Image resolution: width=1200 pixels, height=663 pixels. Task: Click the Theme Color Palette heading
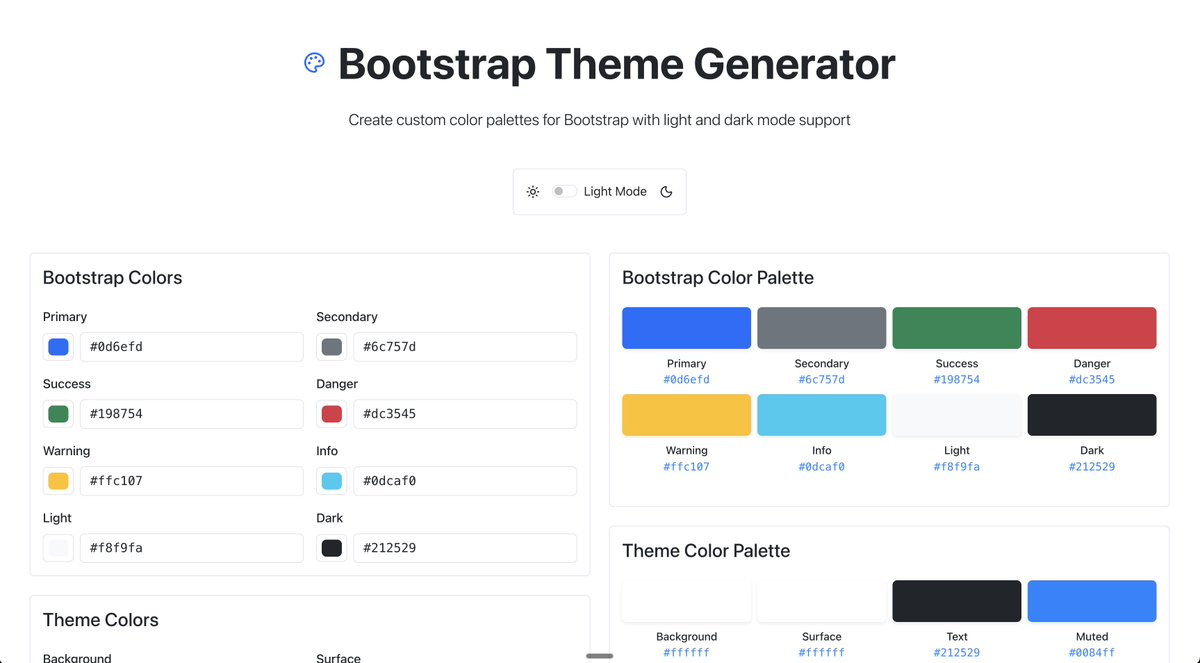coord(706,551)
